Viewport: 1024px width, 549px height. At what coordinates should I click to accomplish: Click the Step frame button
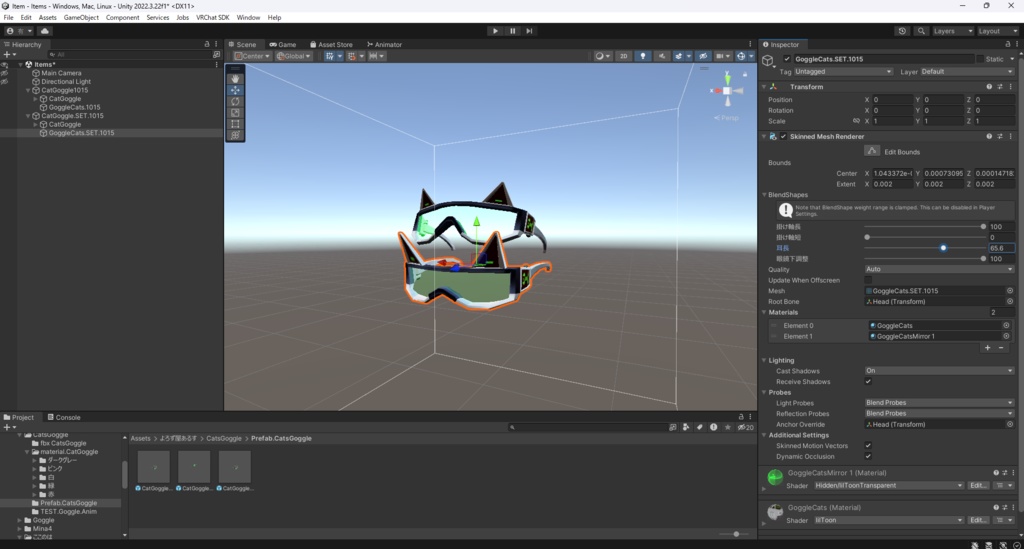click(x=529, y=31)
